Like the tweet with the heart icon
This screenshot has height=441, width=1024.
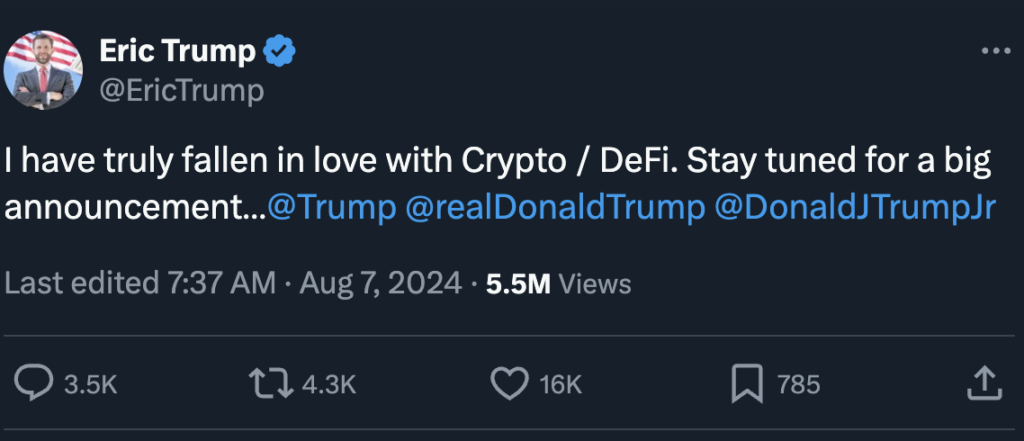pos(511,384)
